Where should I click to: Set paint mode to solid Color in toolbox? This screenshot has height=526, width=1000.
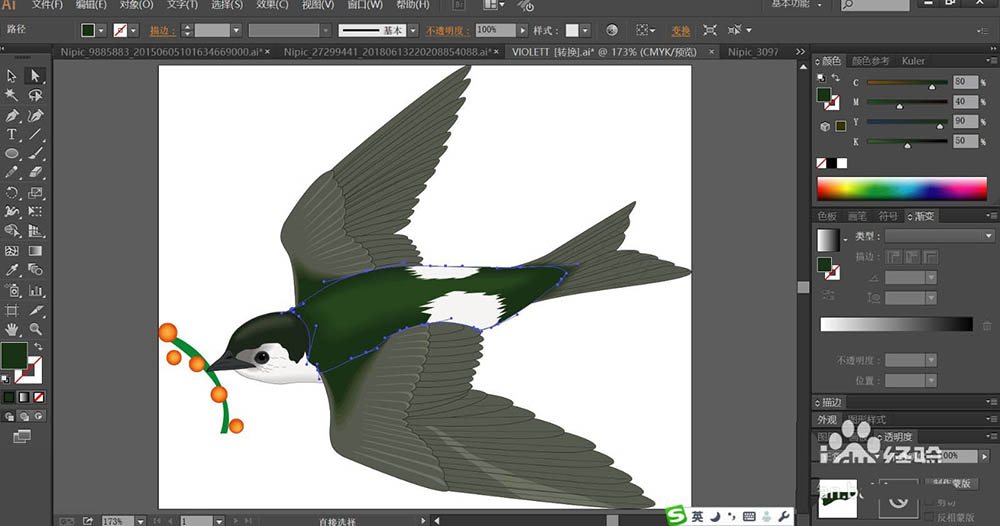(9, 397)
